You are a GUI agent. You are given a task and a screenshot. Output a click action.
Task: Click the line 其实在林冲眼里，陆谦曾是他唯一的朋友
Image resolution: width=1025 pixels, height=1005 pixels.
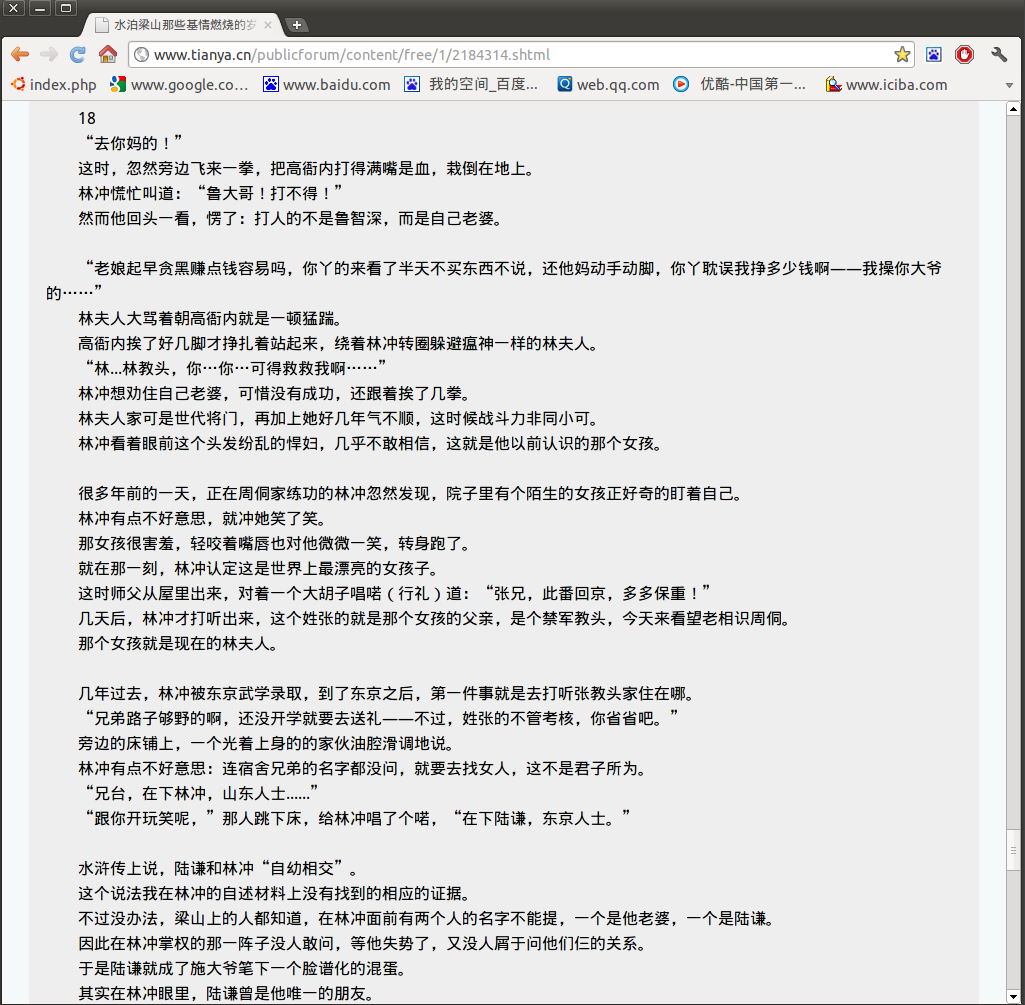point(226,993)
